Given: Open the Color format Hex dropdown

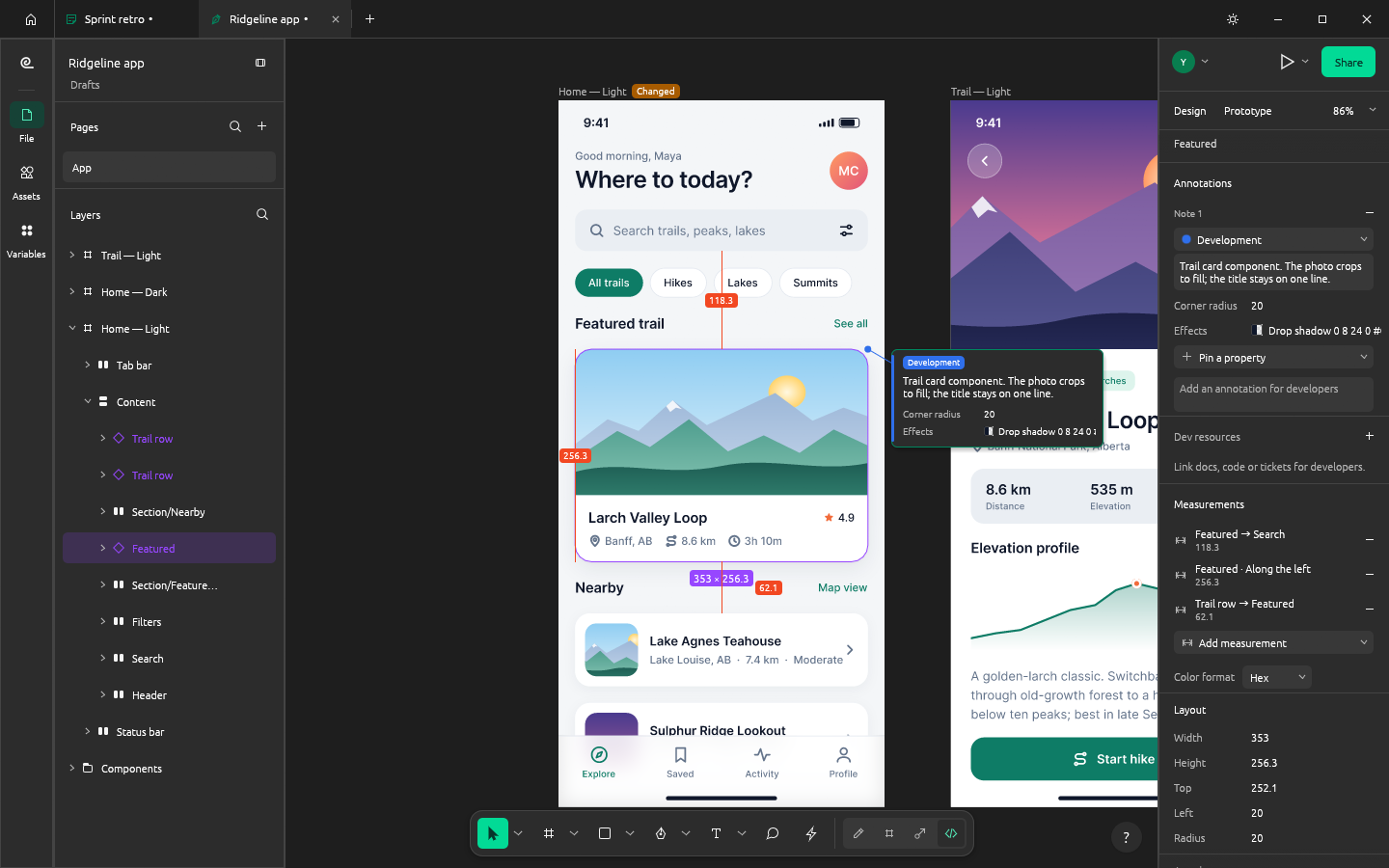Looking at the screenshot, I should 1277,677.
